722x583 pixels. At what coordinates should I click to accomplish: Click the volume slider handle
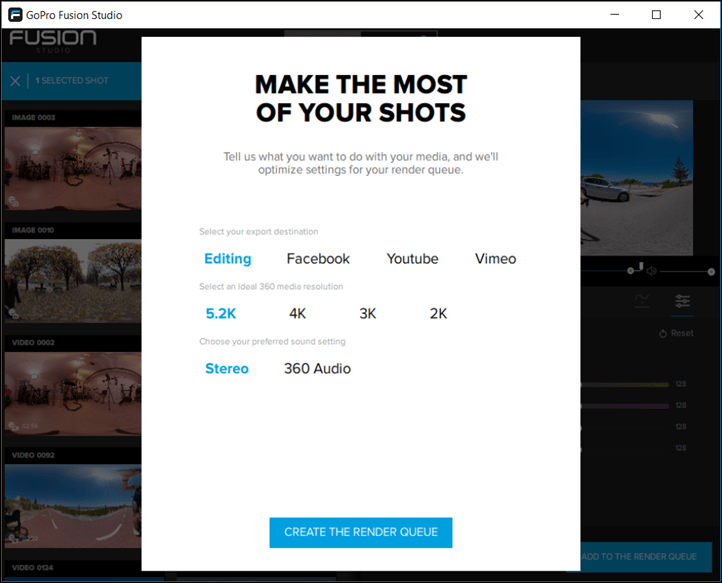click(711, 272)
